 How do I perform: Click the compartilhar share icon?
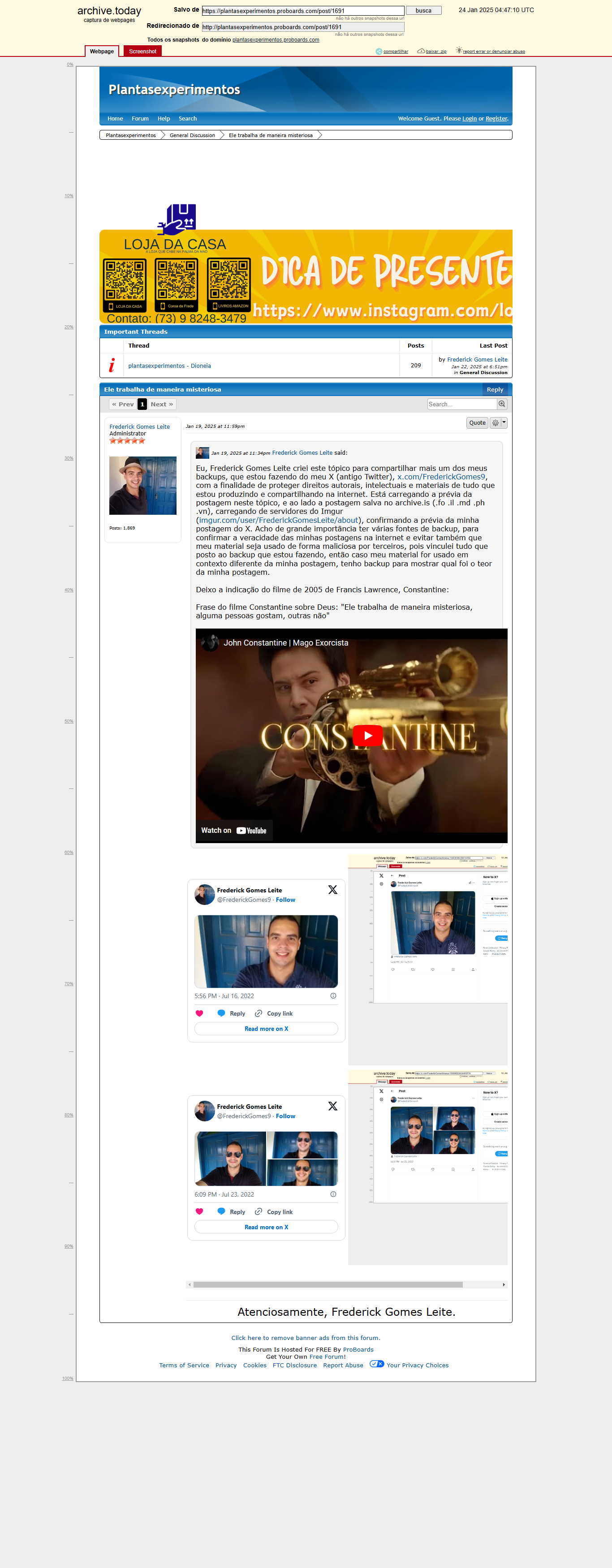coord(379,51)
